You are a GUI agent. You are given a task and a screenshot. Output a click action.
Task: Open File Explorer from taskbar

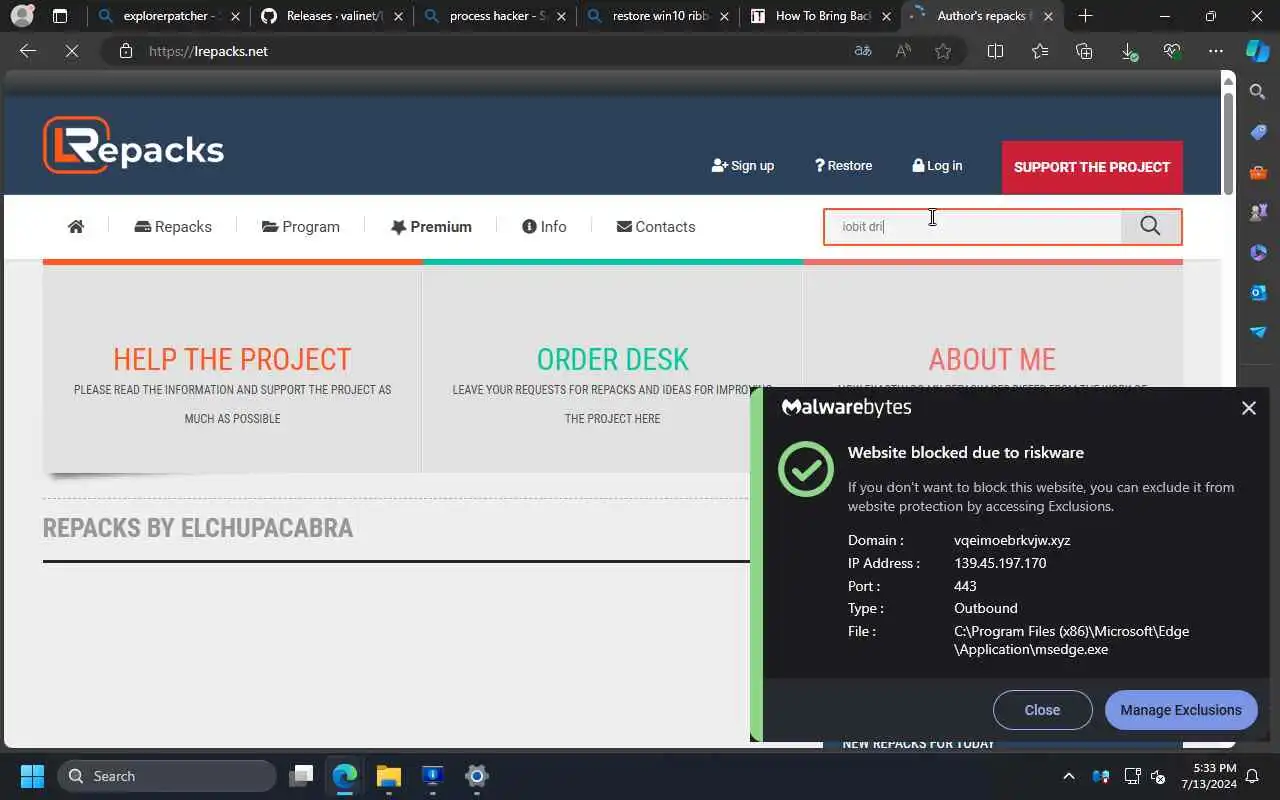(389, 776)
